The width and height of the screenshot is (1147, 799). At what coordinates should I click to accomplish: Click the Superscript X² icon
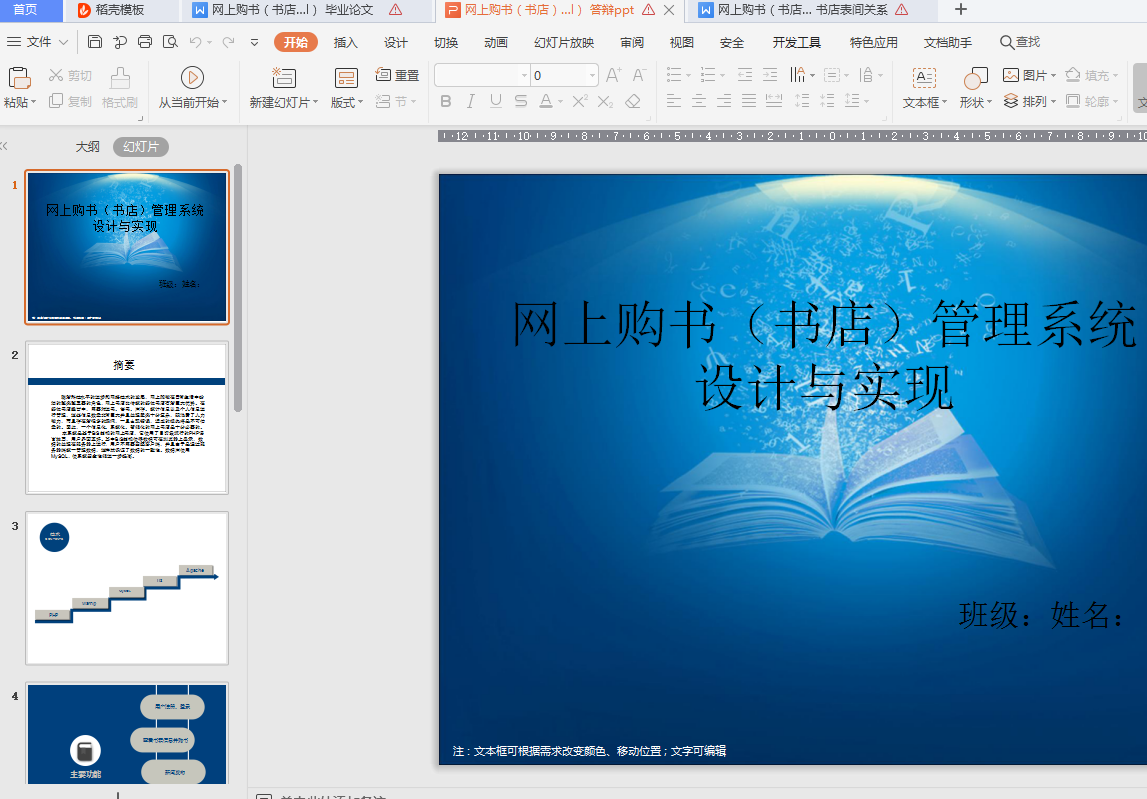[x=579, y=101]
